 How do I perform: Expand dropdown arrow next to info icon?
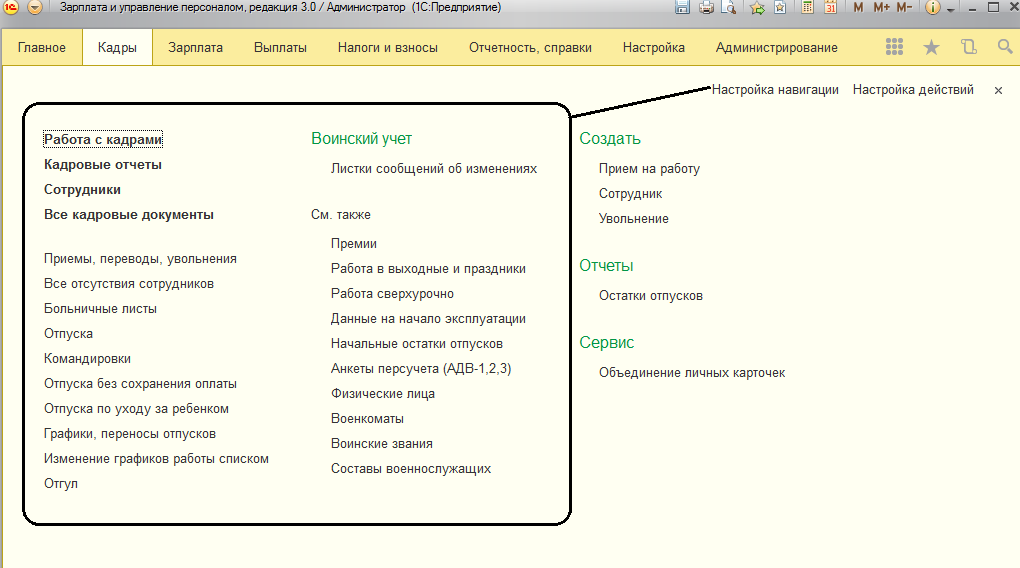pos(950,8)
